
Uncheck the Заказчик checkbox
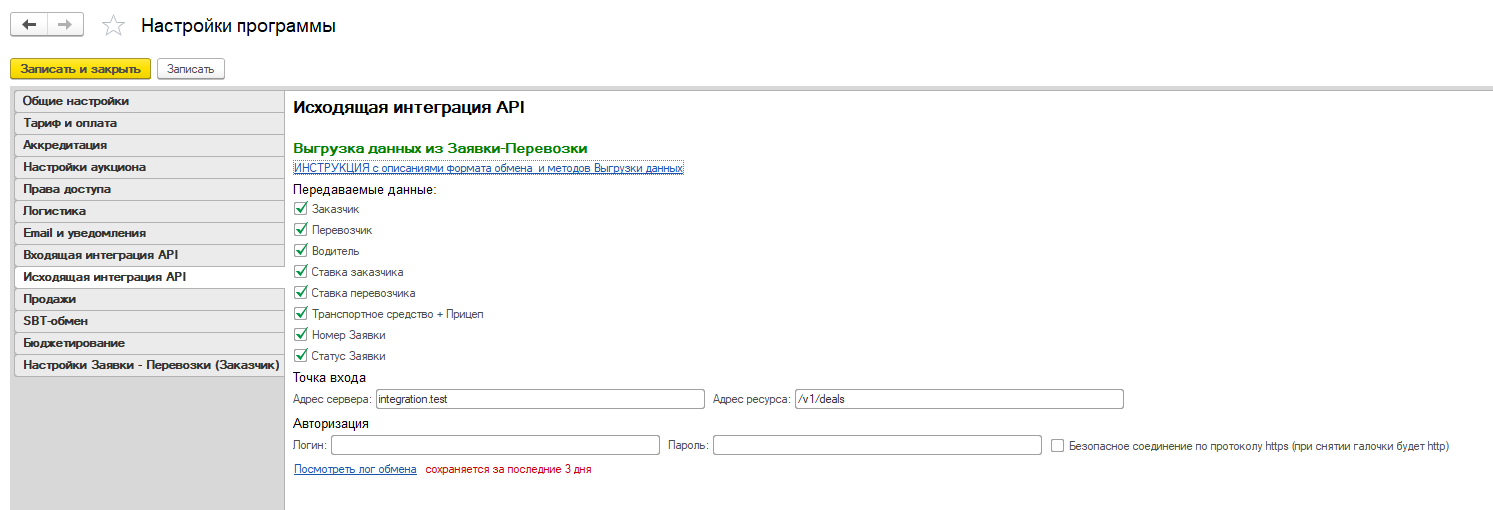[x=301, y=209]
